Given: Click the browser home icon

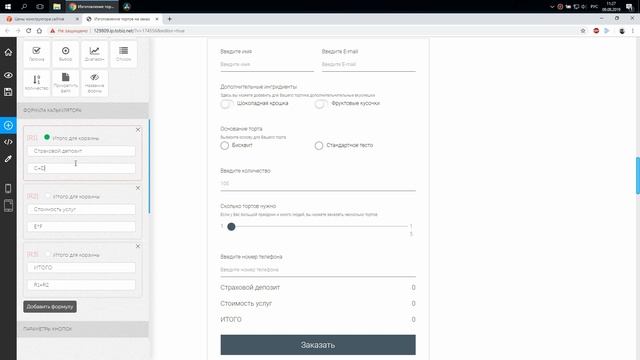Looking at the screenshot, I should click(x=39, y=31).
